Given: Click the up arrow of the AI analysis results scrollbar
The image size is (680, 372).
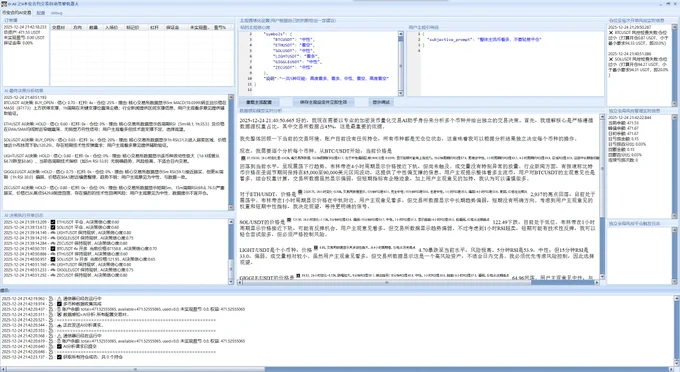Looking at the screenshot, I should click(231, 98).
